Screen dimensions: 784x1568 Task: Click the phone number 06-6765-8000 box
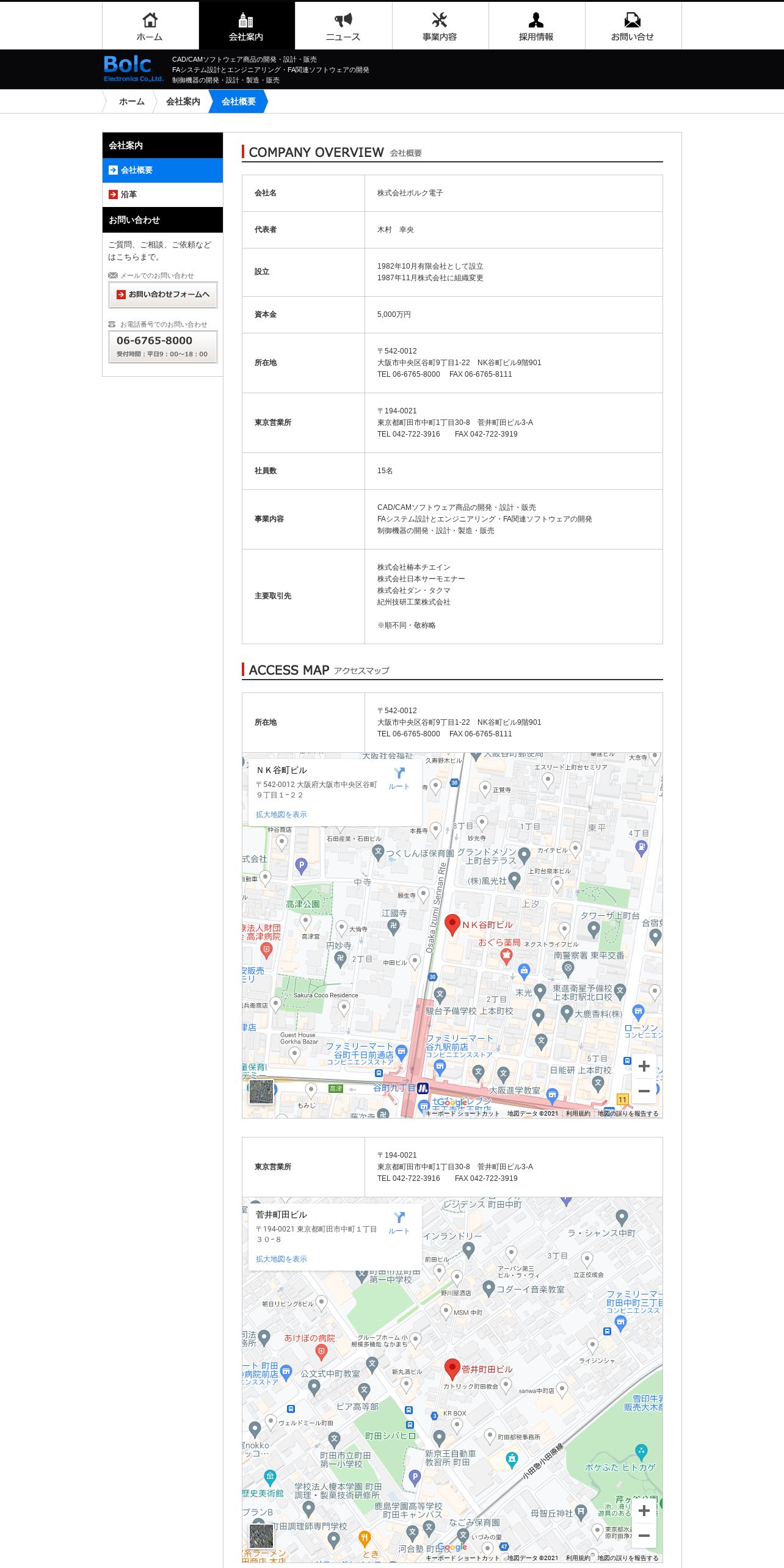tap(163, 347)
